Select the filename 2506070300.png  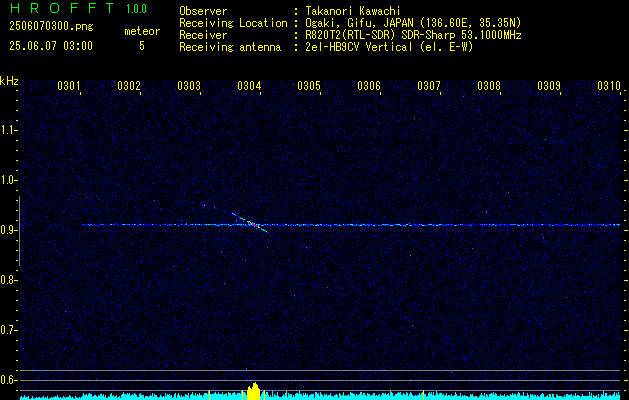[x=51, y=27]
